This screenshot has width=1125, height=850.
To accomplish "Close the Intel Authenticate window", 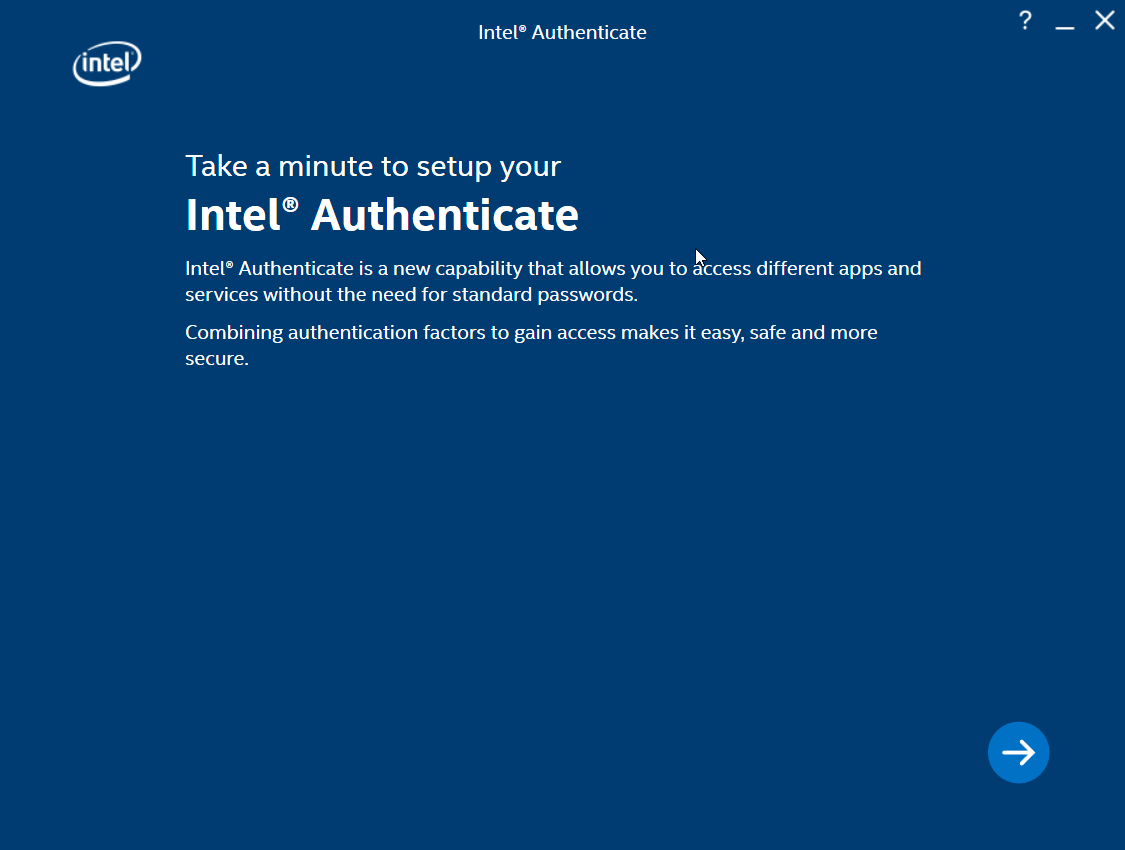I will click(x=1105, y=20).
